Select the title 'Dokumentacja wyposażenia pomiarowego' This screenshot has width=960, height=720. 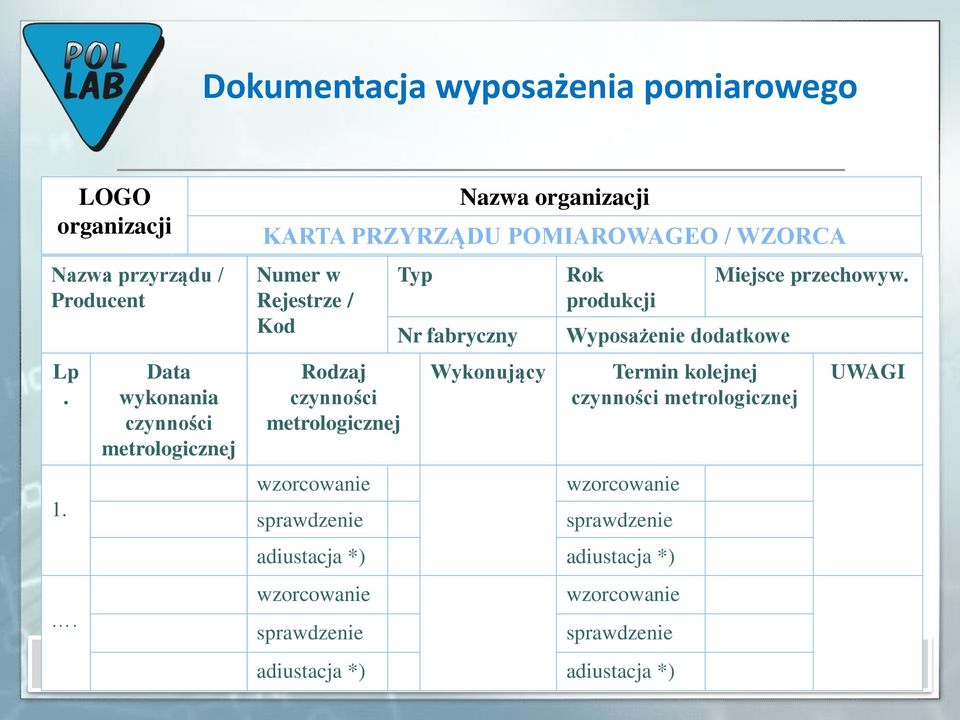(530, 87)
